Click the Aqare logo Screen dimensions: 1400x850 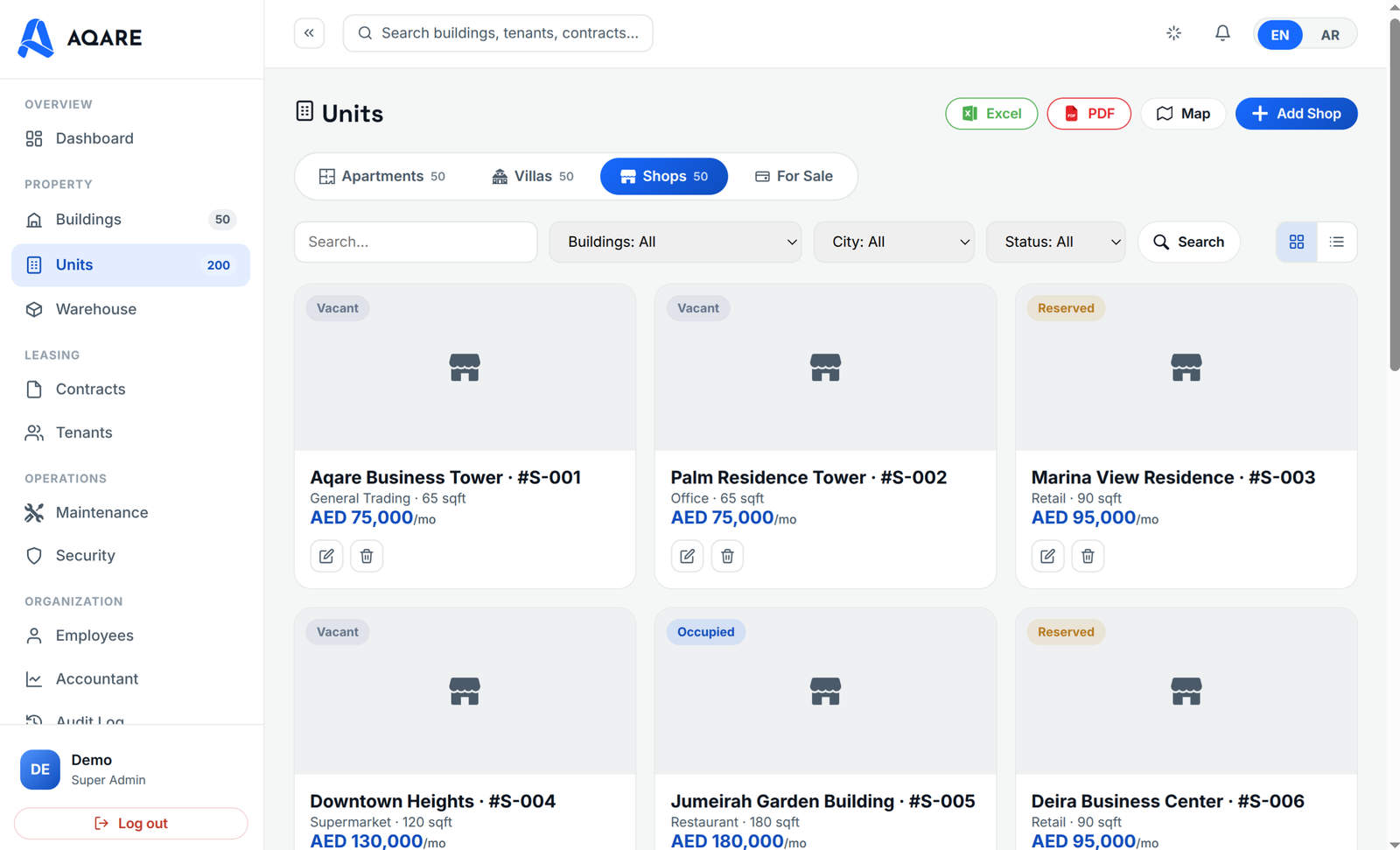click(x=80, y=38)
